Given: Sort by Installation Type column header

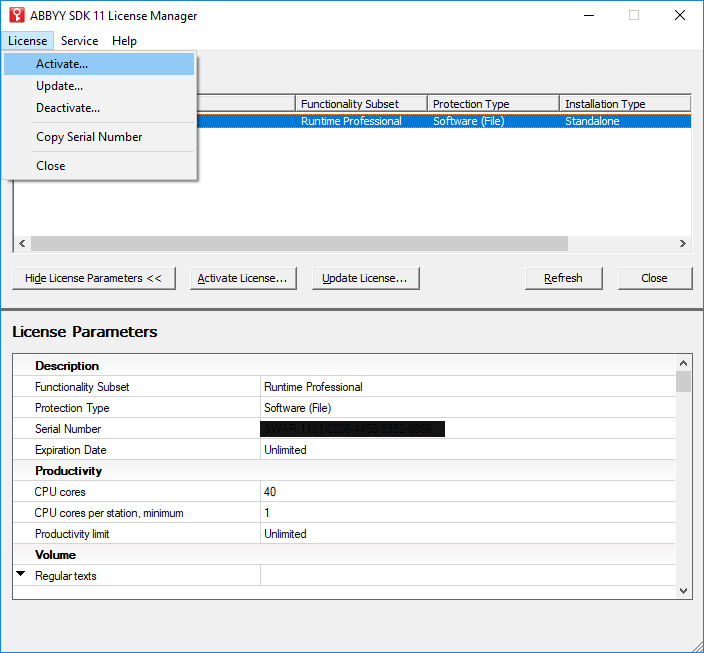Looking at the screenshot, I should [x=625, y=104].
